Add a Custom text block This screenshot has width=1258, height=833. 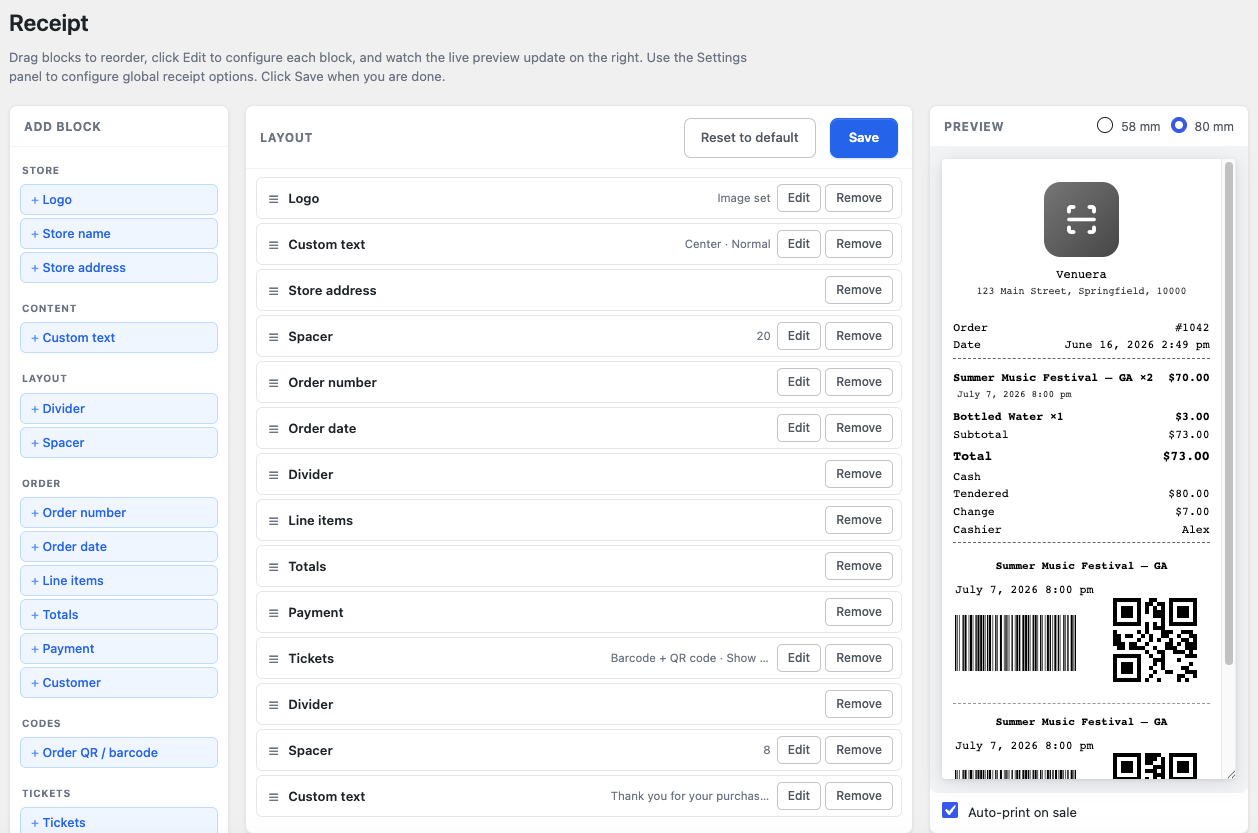point(119,338)
